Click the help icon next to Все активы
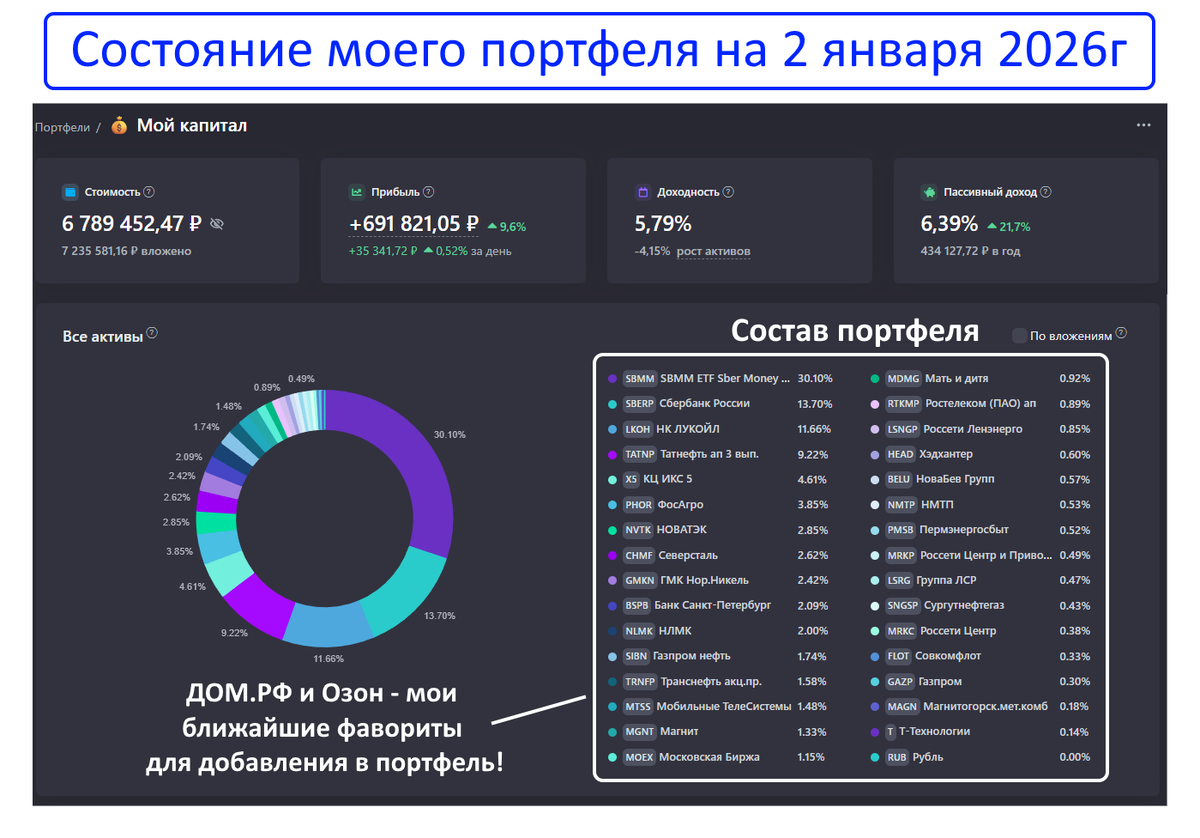 tap(152, 333)
